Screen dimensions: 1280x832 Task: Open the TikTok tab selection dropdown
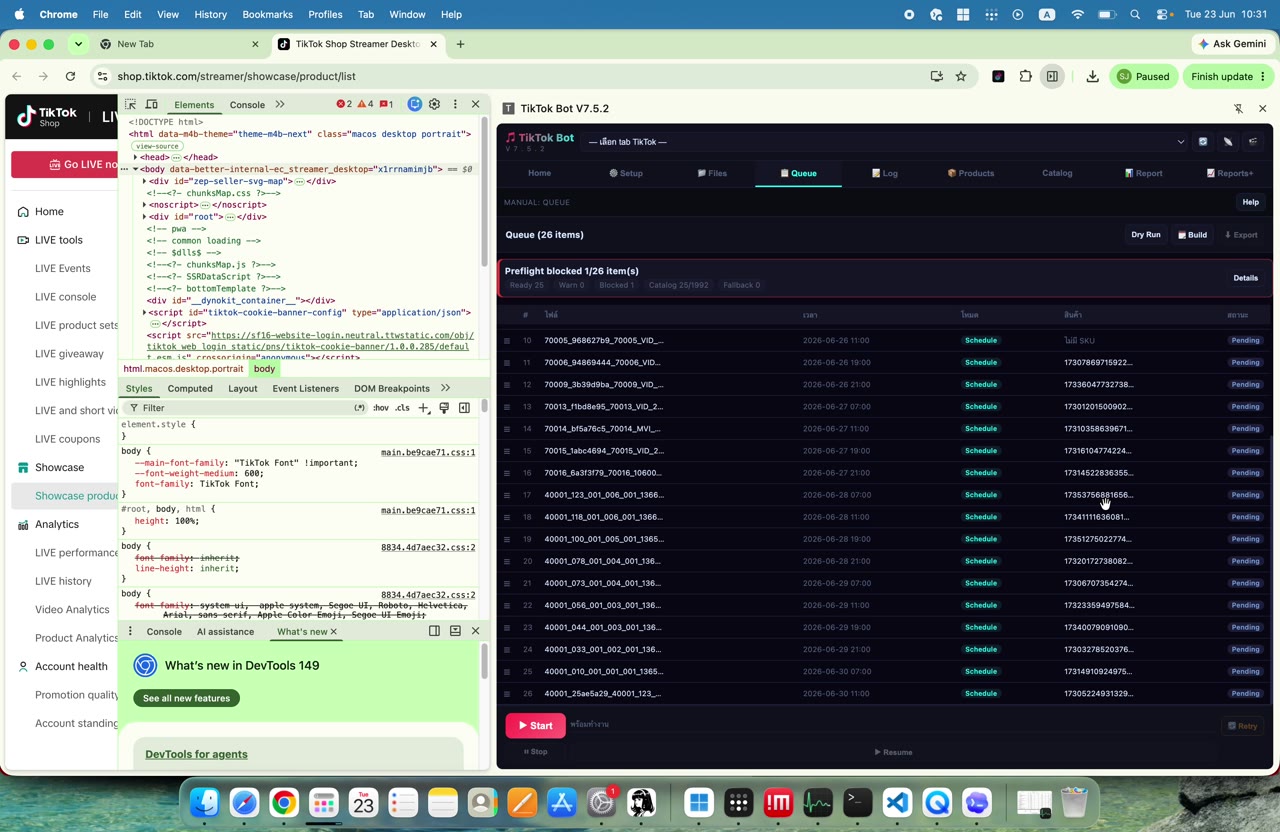click(885, 142)
